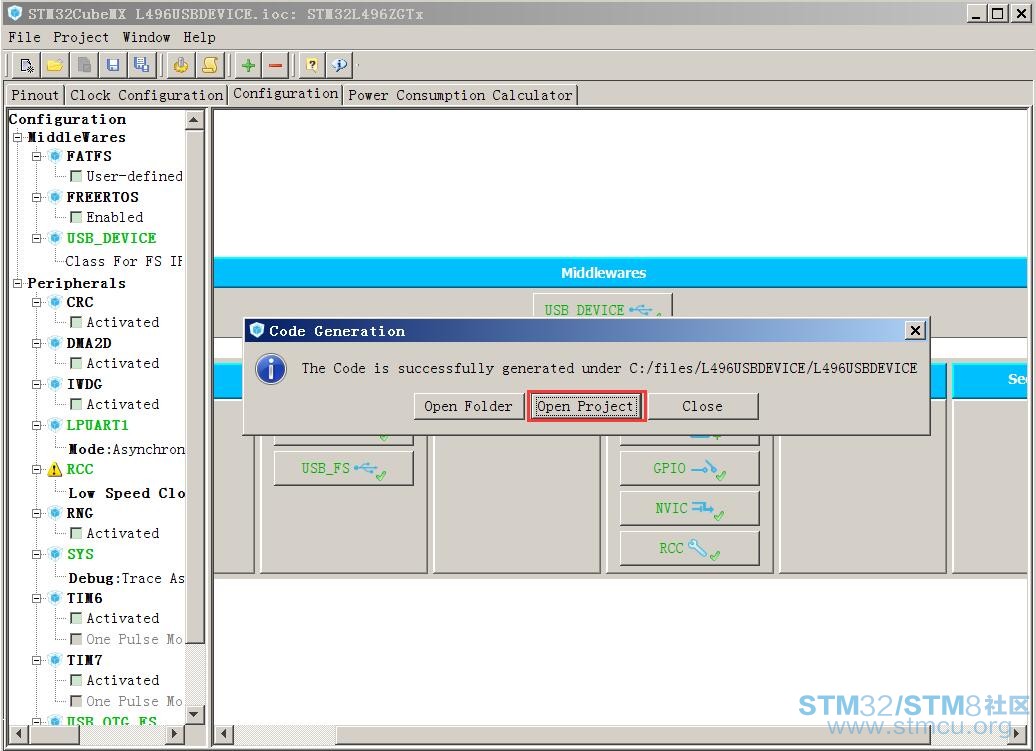Click the tree panel vertical scrollbar thumb
Screen dimensions: 1036x751
pos(194,386)
